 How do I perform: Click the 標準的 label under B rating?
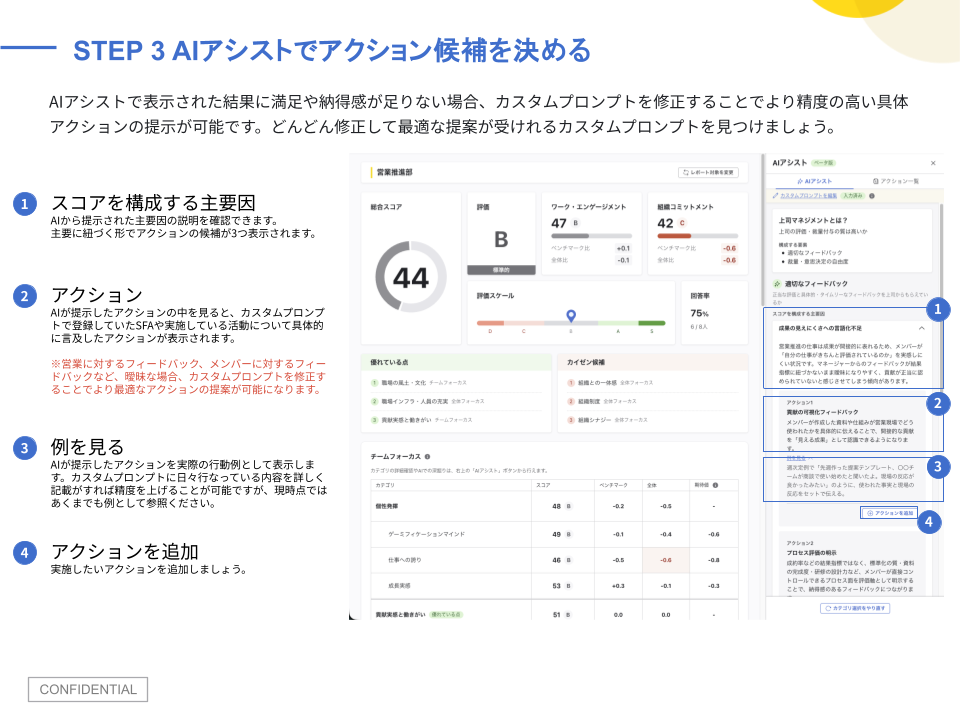[x=501, y=270]
